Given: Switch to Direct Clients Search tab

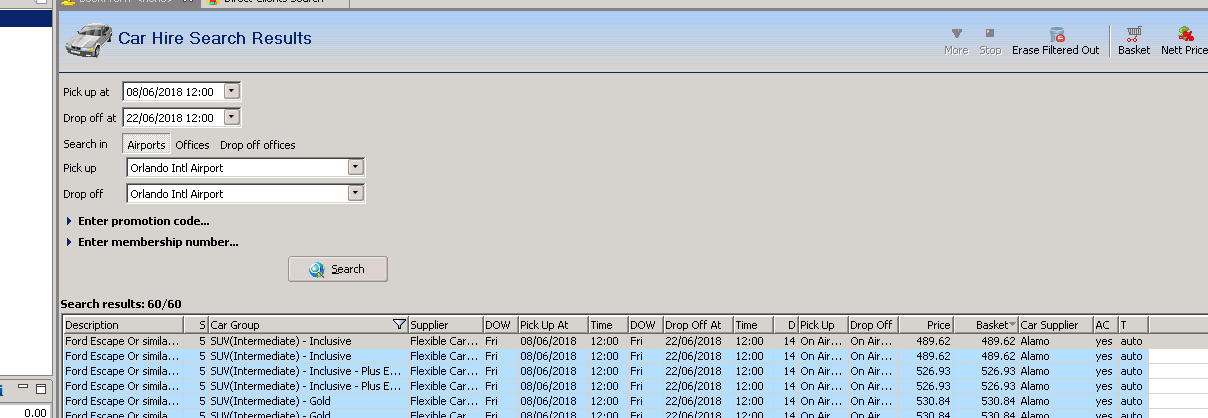Looking at the screenshot, I should pyautogui.click(x=275, y=4).
